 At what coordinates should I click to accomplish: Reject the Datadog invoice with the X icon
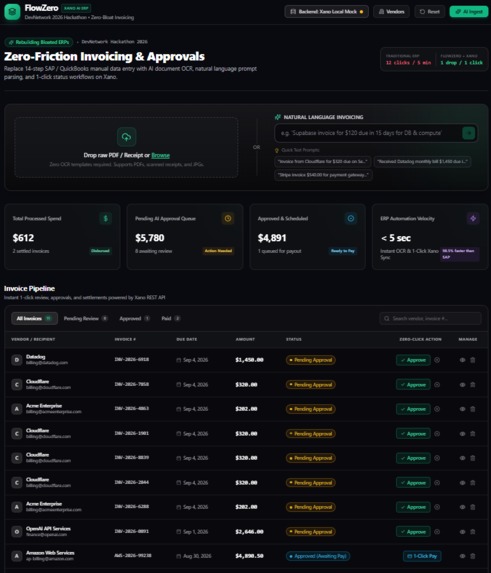pyautogui.click(x=437, y=360)
